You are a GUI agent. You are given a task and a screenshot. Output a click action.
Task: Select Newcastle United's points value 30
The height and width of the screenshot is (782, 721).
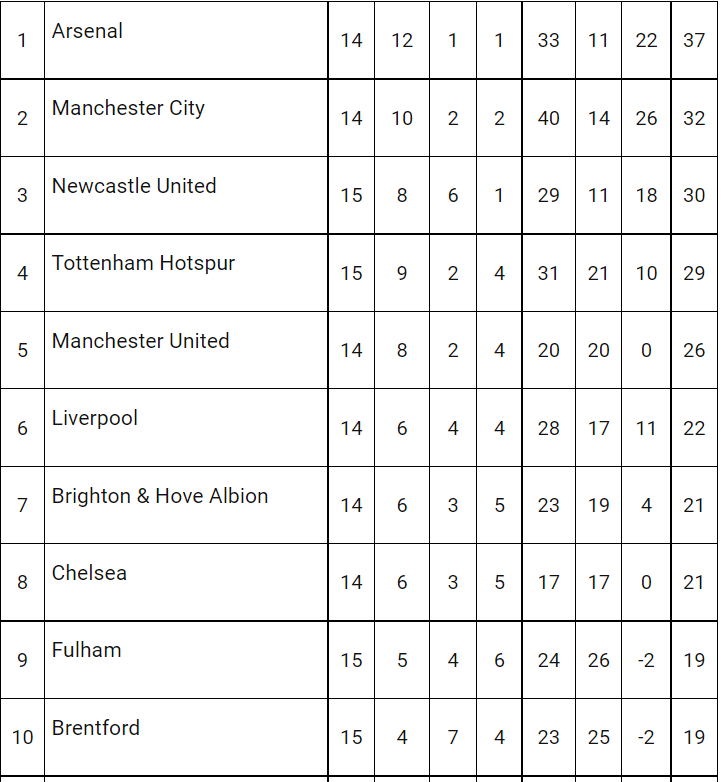(694, 195)
